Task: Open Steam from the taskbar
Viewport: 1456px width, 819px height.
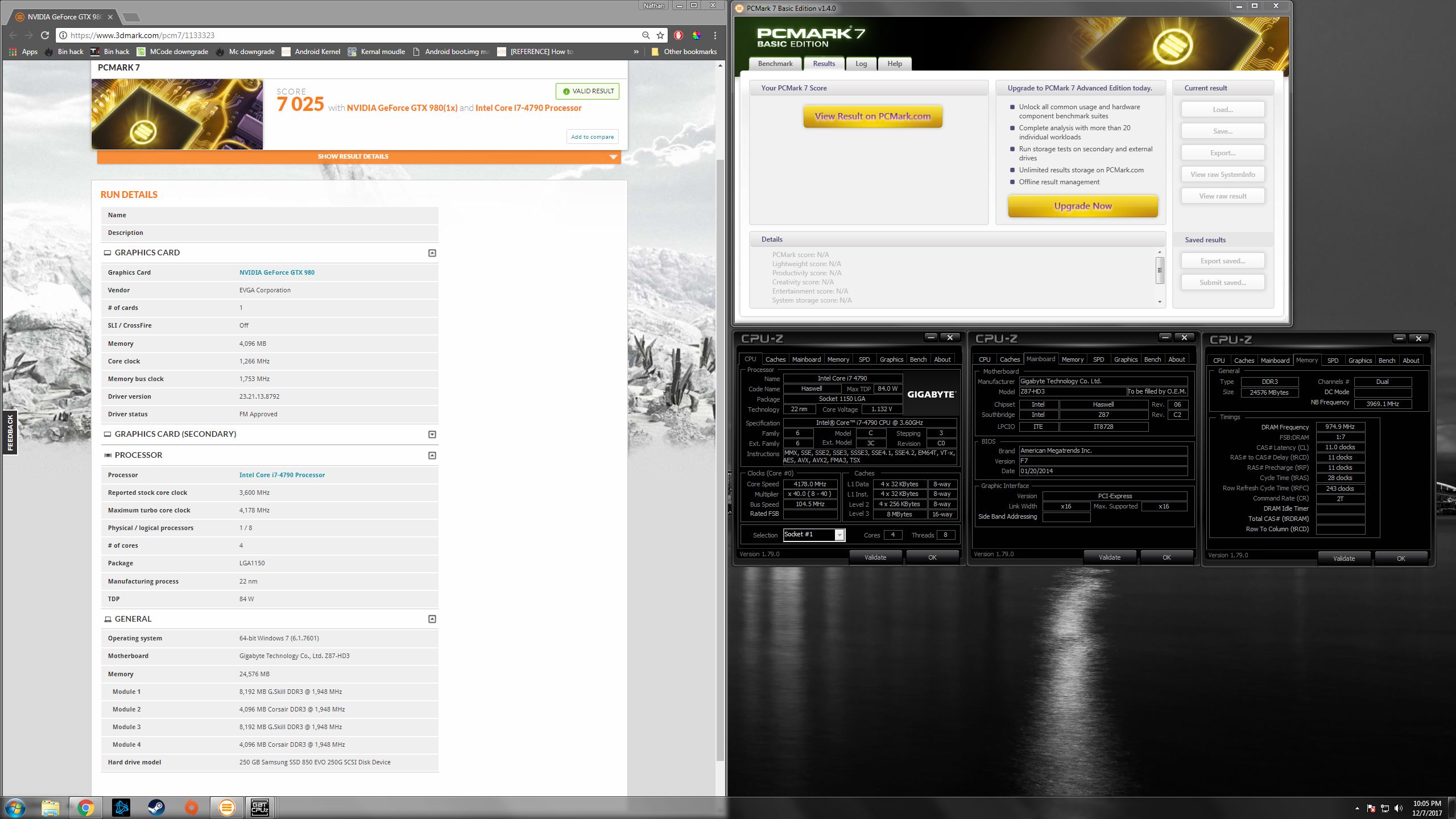Action: click(x=156, y=807)
